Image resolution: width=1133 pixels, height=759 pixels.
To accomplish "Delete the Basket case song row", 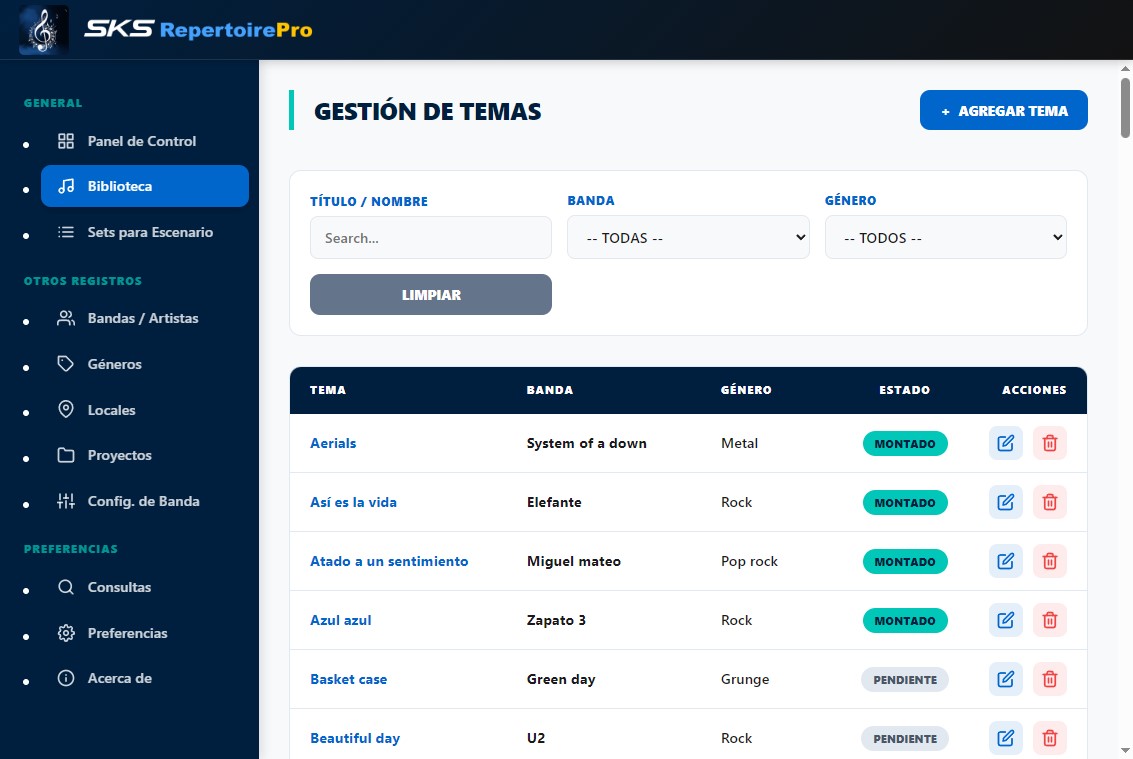I will coord(1049,679).
